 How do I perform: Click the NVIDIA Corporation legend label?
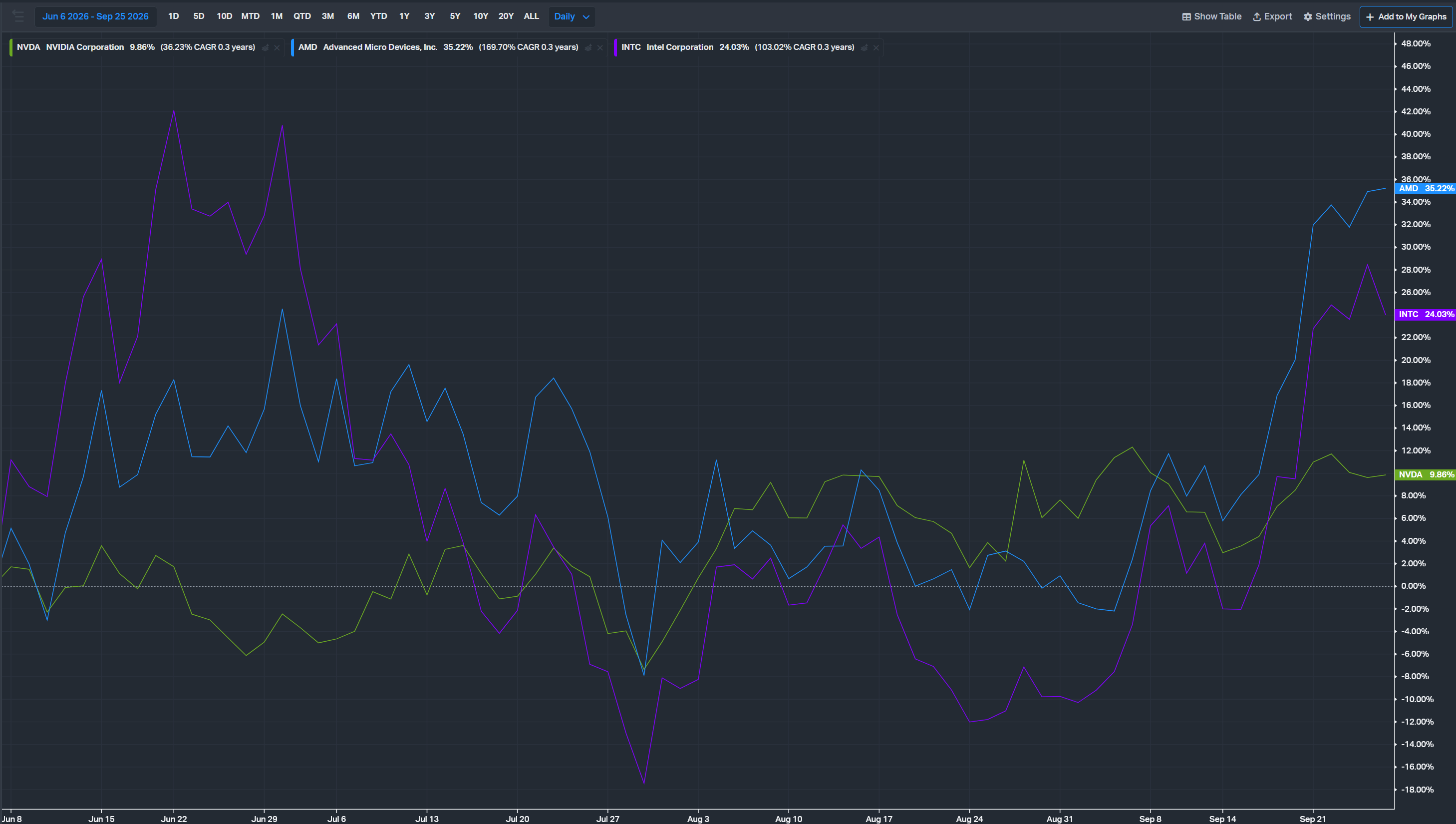pos(85,47)
